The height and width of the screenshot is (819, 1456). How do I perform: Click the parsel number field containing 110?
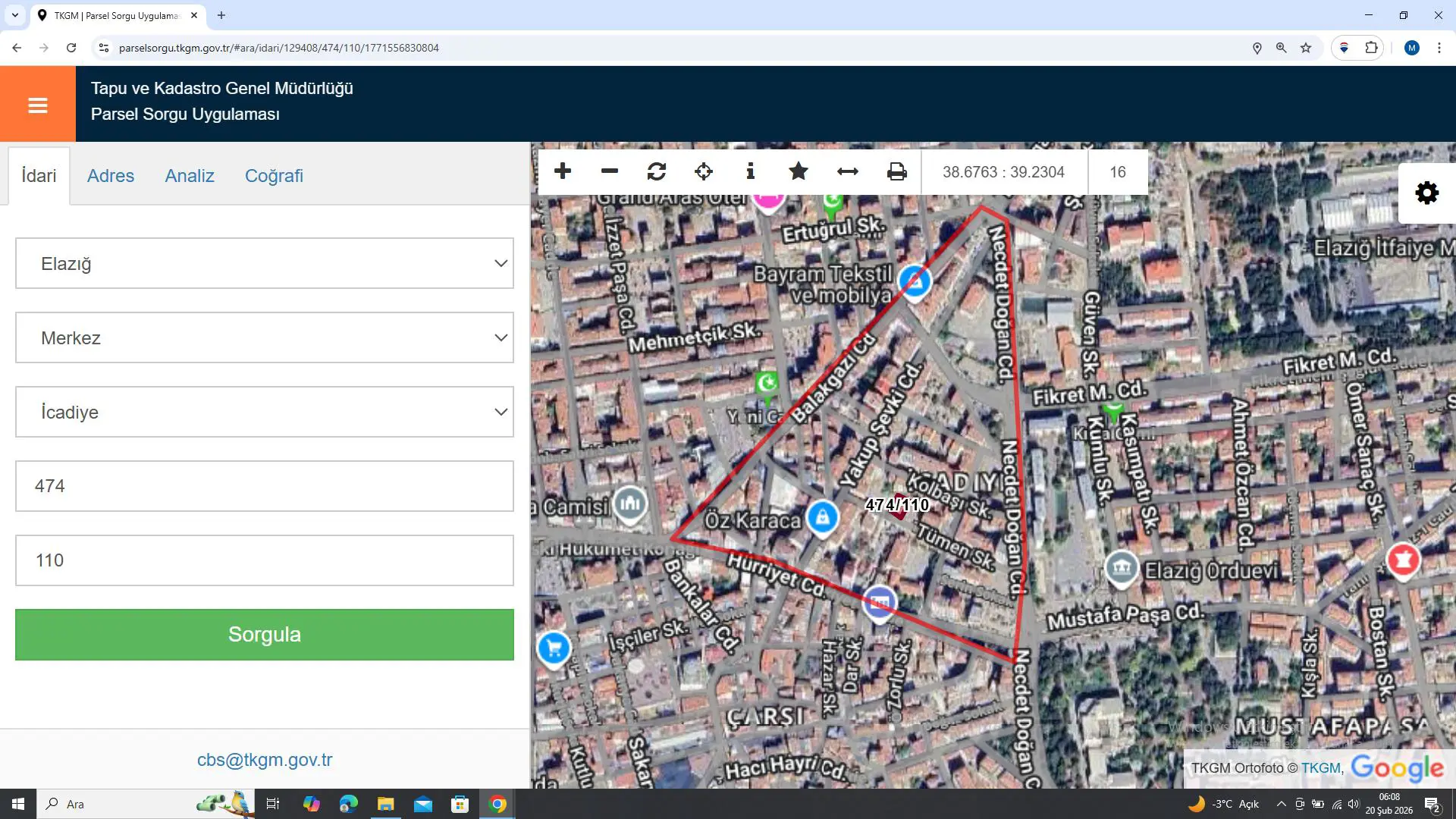(265, 560)
